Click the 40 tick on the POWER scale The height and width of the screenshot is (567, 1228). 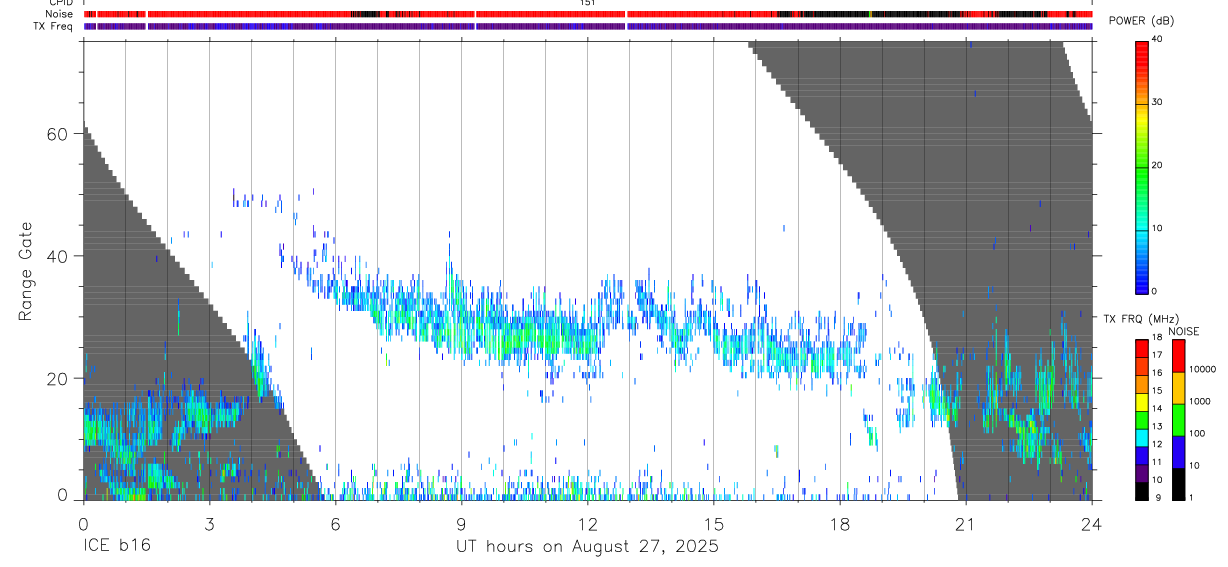point(1156,40)
